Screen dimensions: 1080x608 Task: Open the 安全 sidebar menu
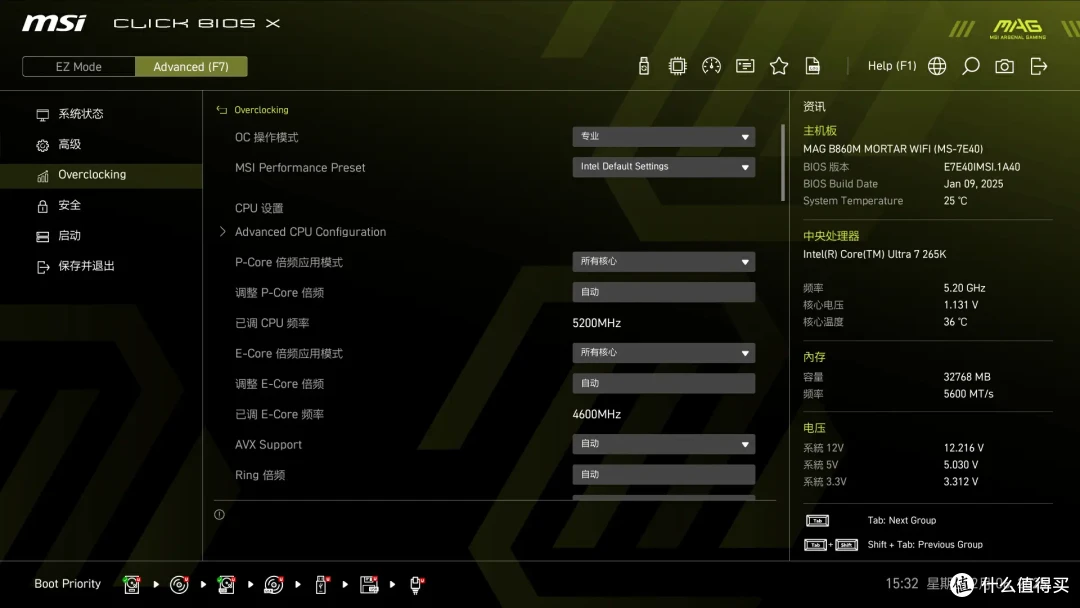pos(70,205)
